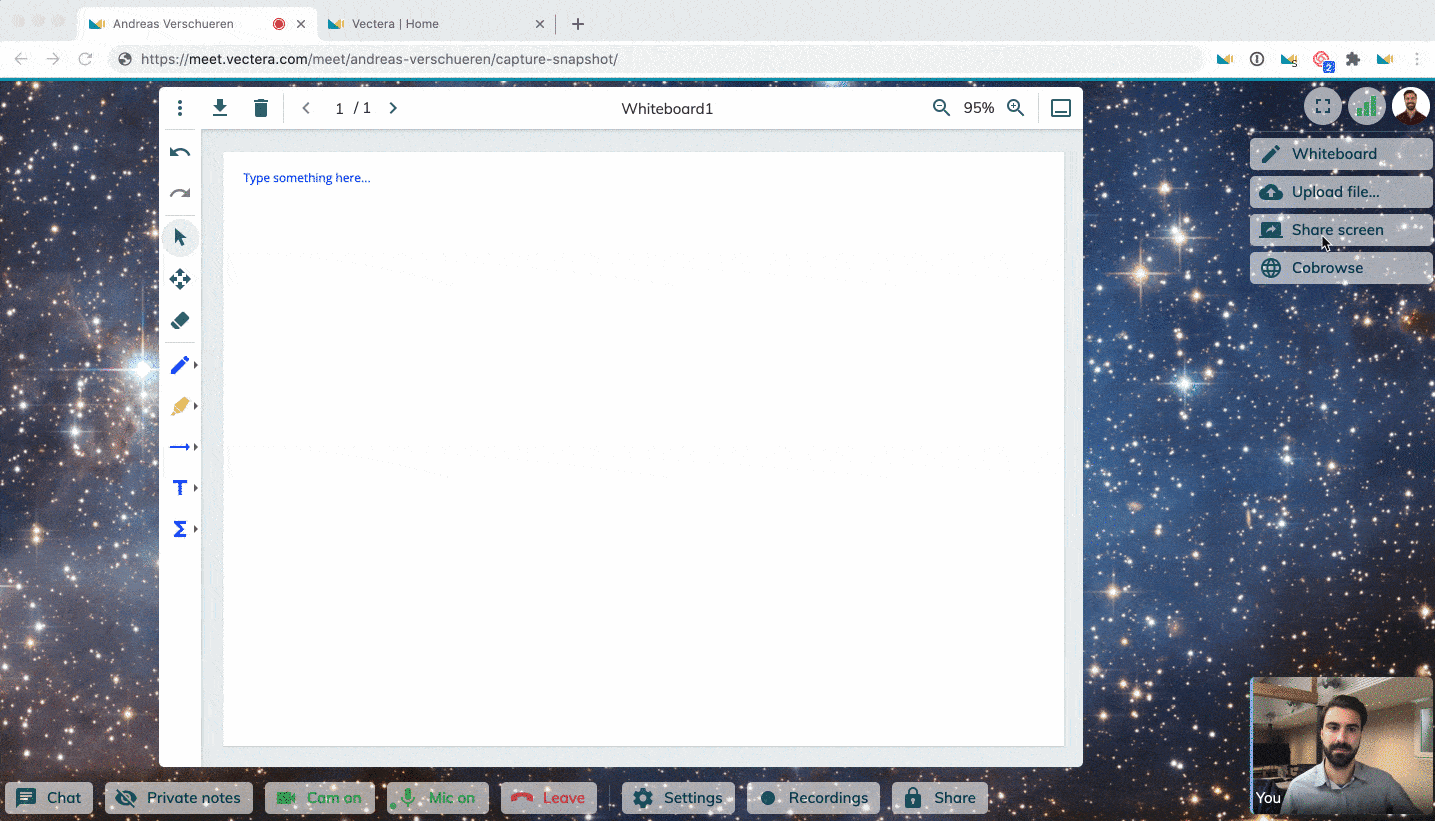
Task: Zoom in the whiteboard
Action: coord(1016,108)
